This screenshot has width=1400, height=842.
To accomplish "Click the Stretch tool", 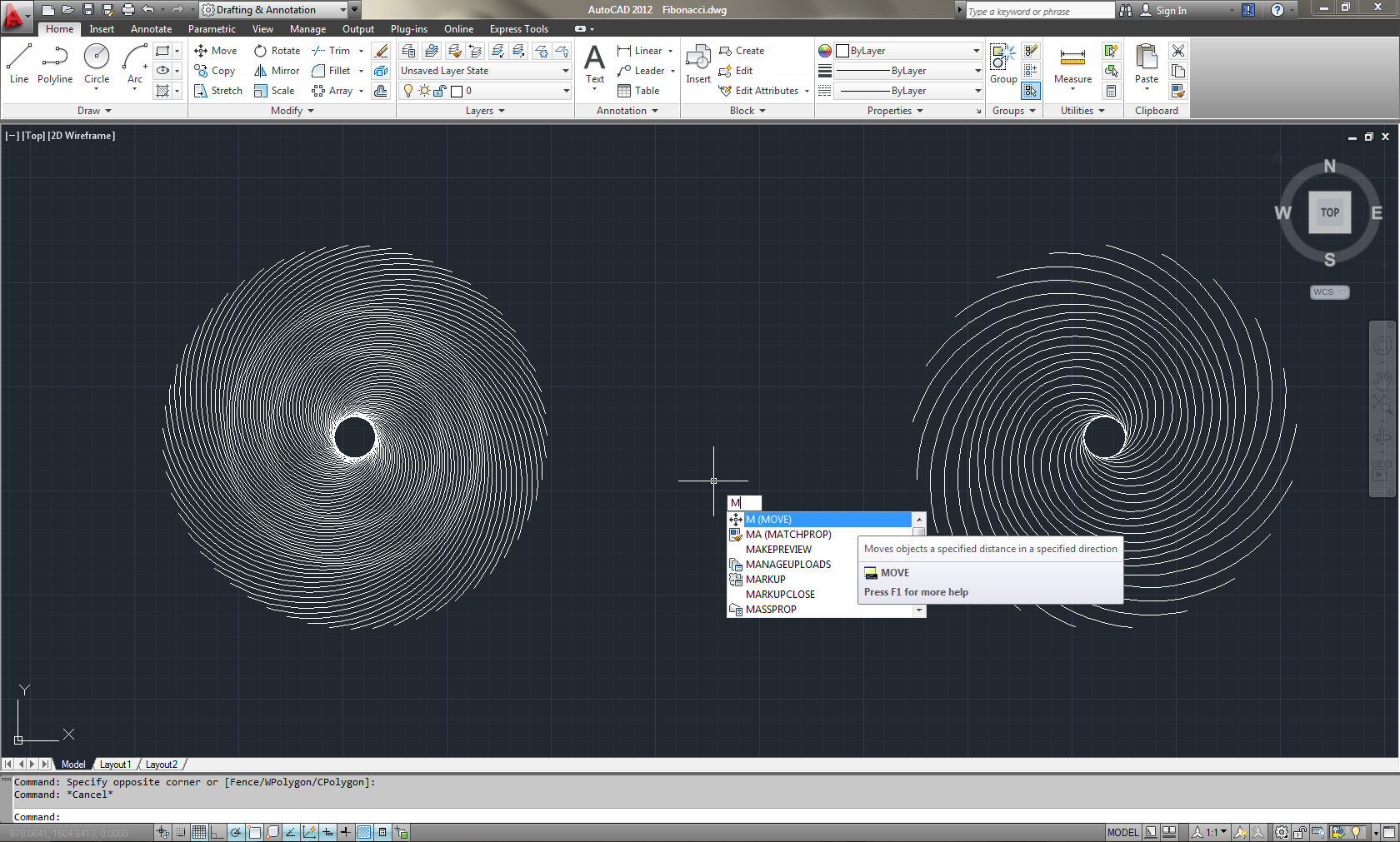I will click(x=218, y=91).
